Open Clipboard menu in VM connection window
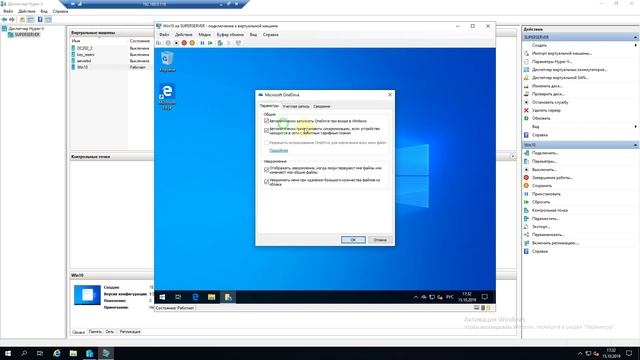Image resolution: width=640 pixels, height=360 pixels. pyautogui.click(x=230, y=35)
